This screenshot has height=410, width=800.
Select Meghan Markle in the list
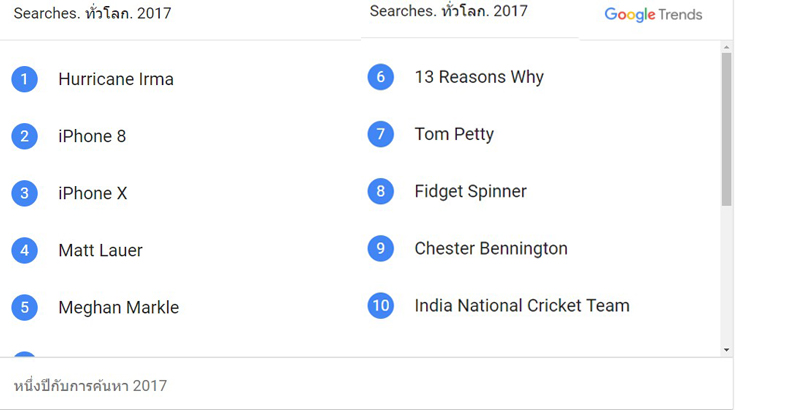click(118, 308)
